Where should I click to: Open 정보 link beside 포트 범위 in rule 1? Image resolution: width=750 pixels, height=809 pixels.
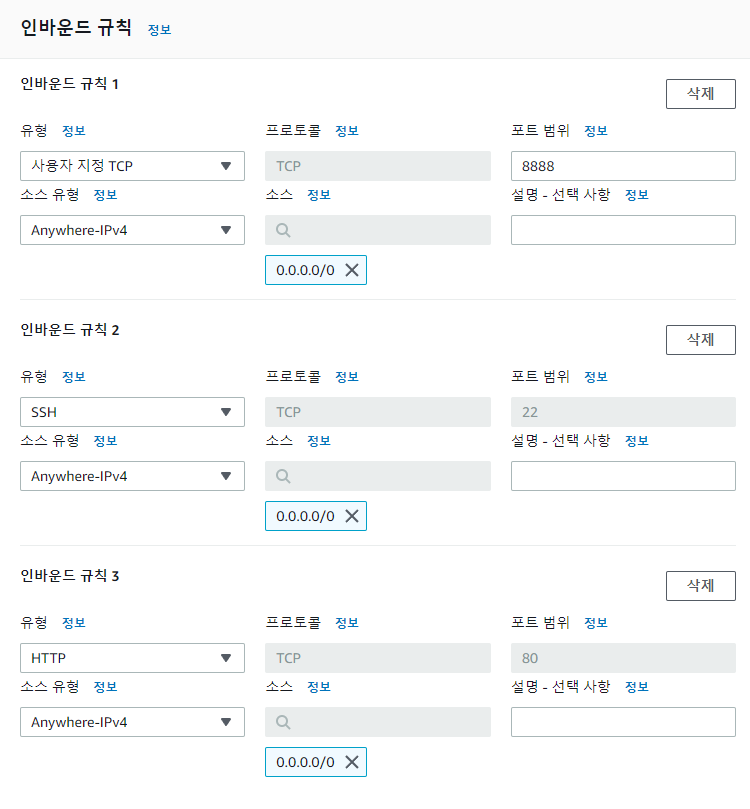pyautogui.click(x=595, y=131)
